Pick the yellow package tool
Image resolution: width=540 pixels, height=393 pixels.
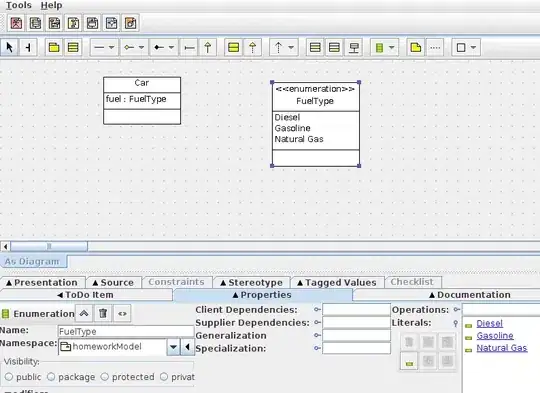pyautogui.click(x=54, y=47)
